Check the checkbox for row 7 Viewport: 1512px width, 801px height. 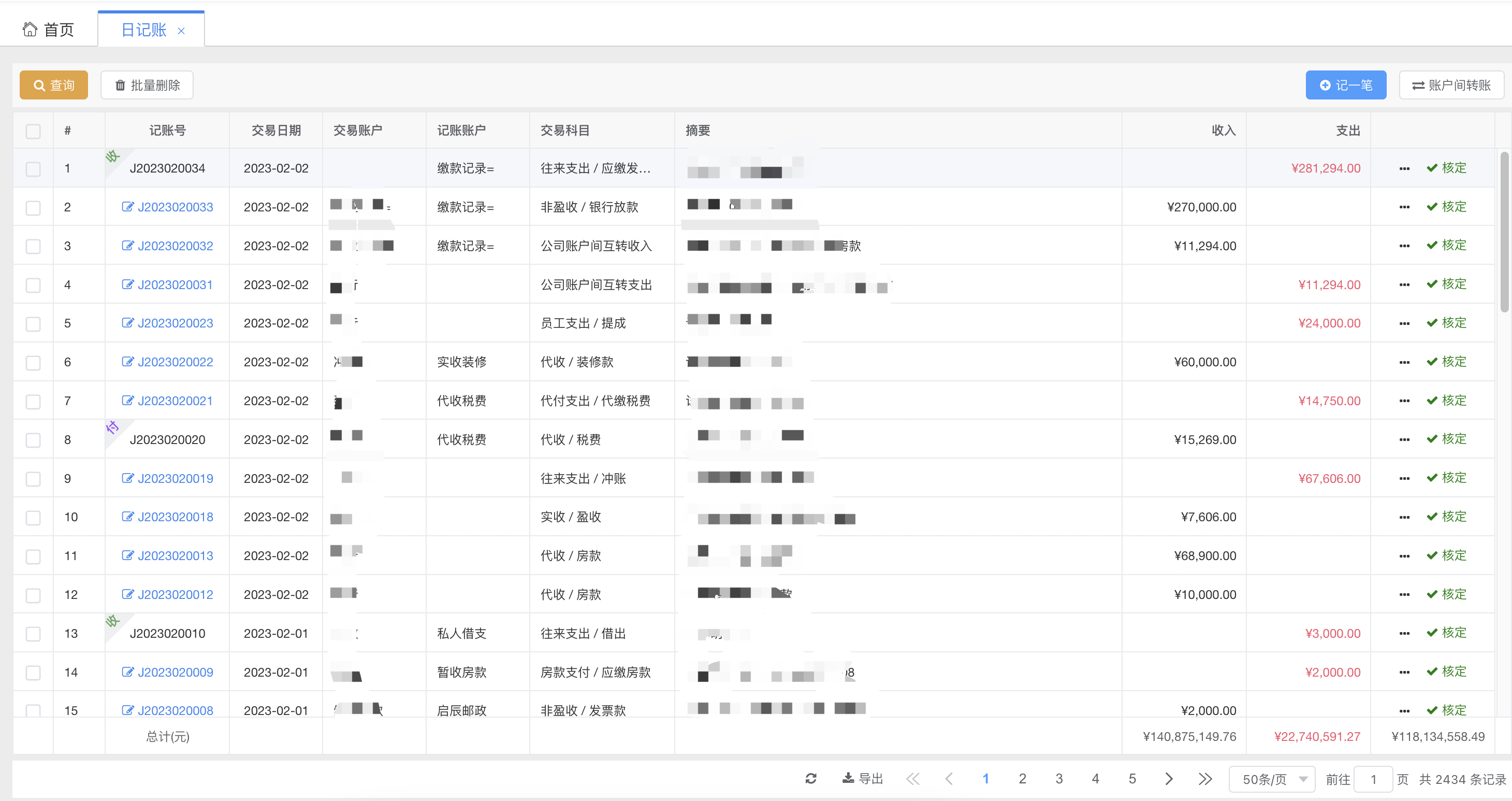[34, 402]
